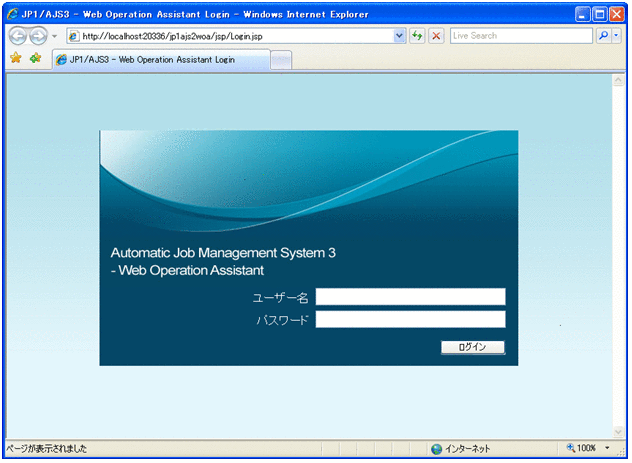Open the search provider options dropdown
This screenshot has width=632, height=463.
616,36
